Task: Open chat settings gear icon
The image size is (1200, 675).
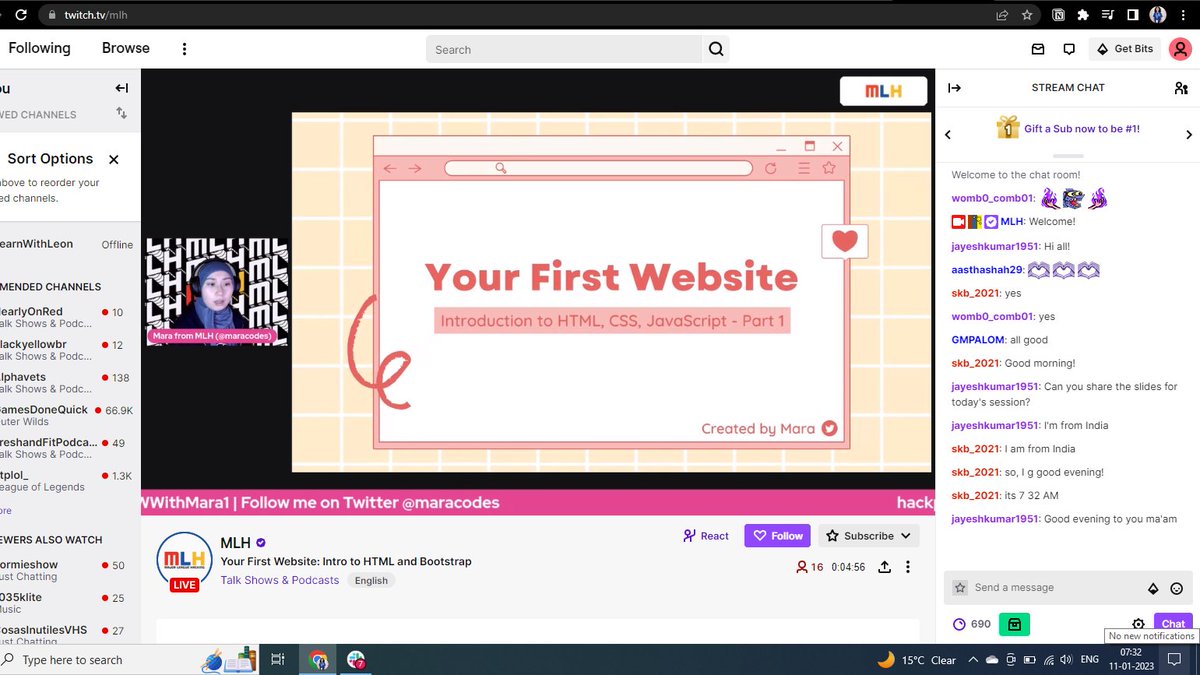Action: [1138, 624]
